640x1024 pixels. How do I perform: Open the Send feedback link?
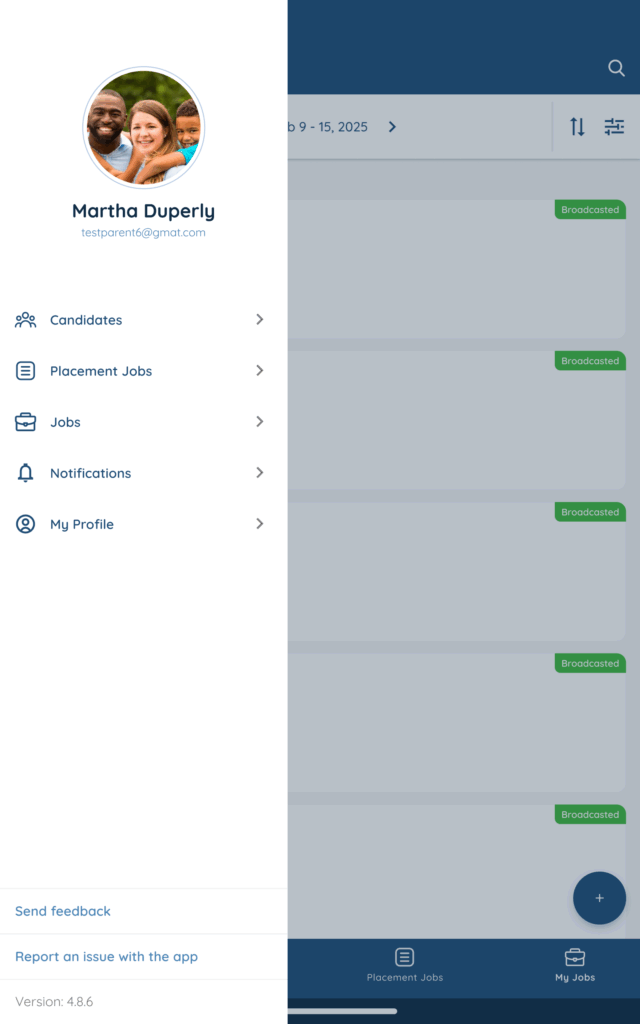(x=63, y=911)
